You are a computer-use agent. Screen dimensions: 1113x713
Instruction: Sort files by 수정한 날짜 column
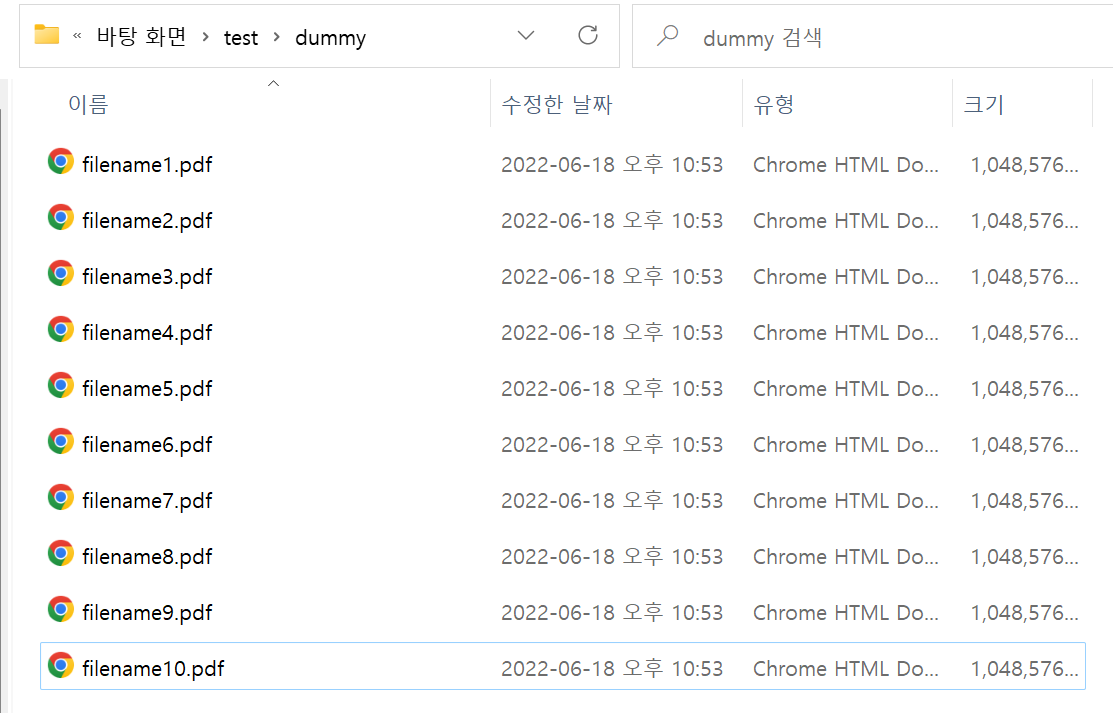click(x=556, y=104)
